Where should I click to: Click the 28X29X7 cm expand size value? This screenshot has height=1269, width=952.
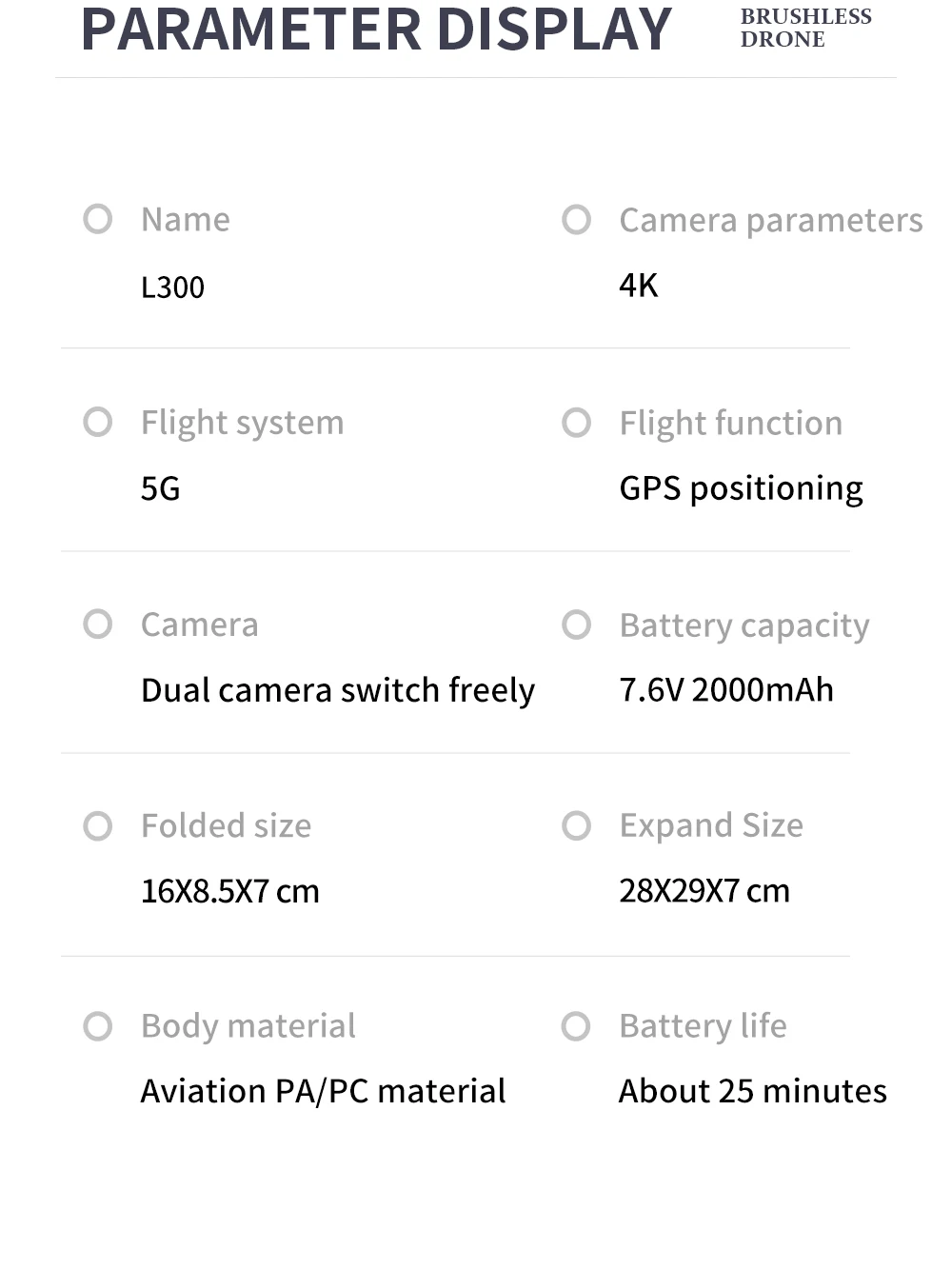(704, 891)
